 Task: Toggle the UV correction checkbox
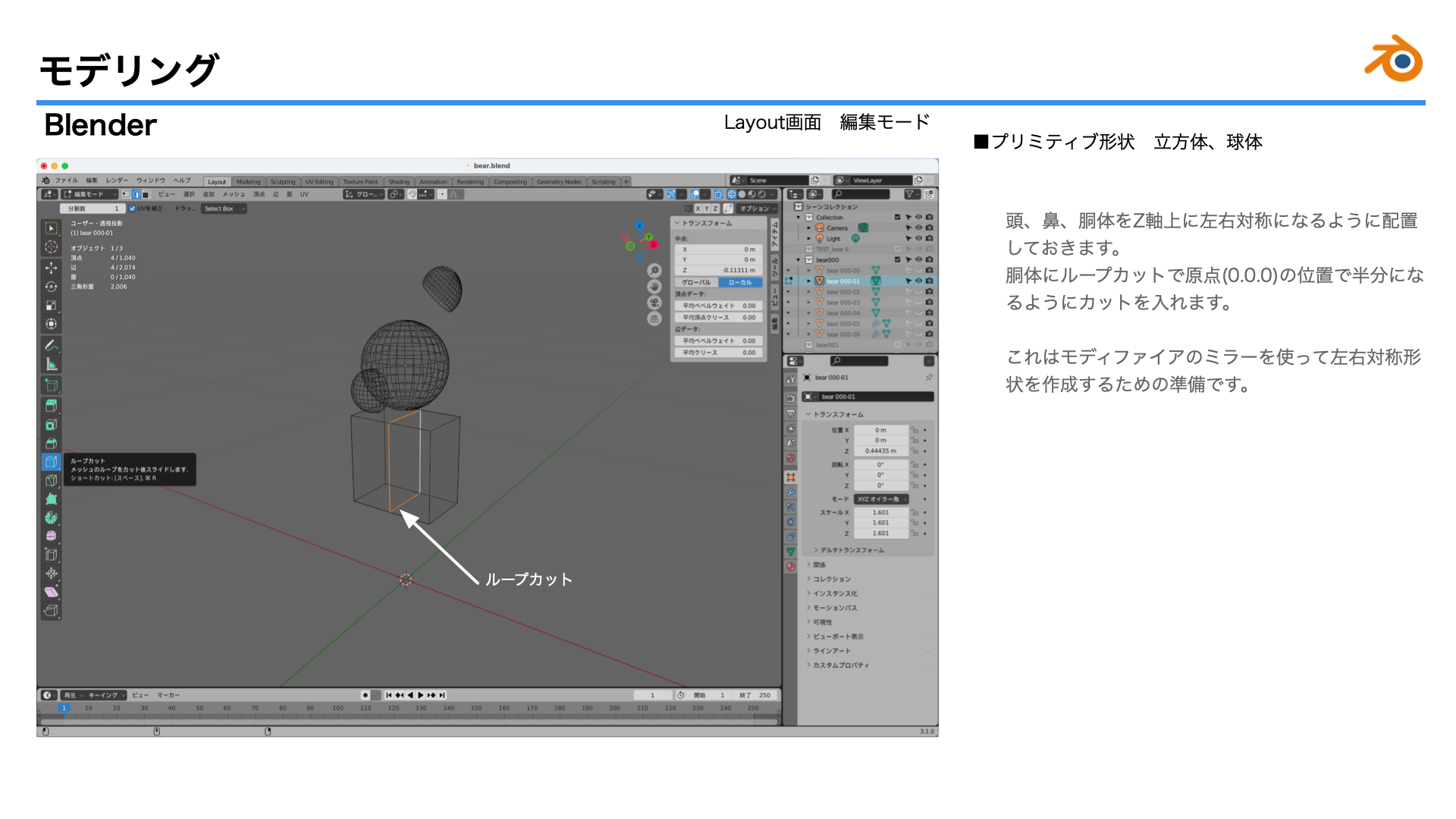click(132, 209)
